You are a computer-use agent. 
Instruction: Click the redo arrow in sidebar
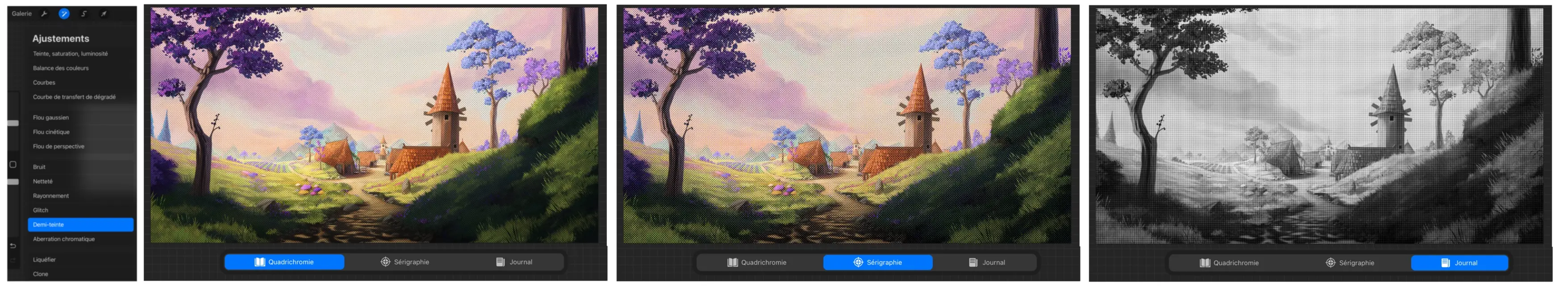tap(13, 260)
